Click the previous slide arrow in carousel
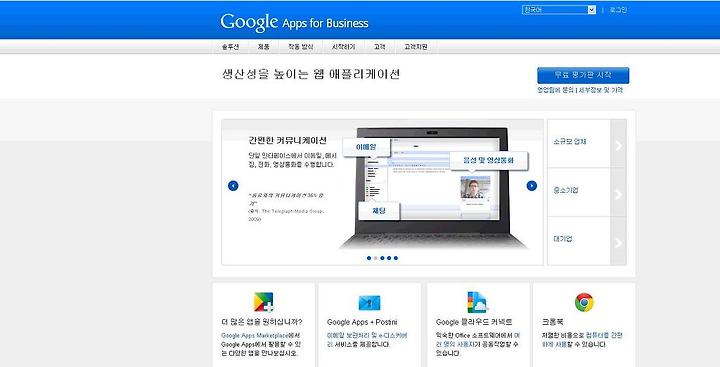The width and height of the screenshot is (720, 367). tap(233, 186)
